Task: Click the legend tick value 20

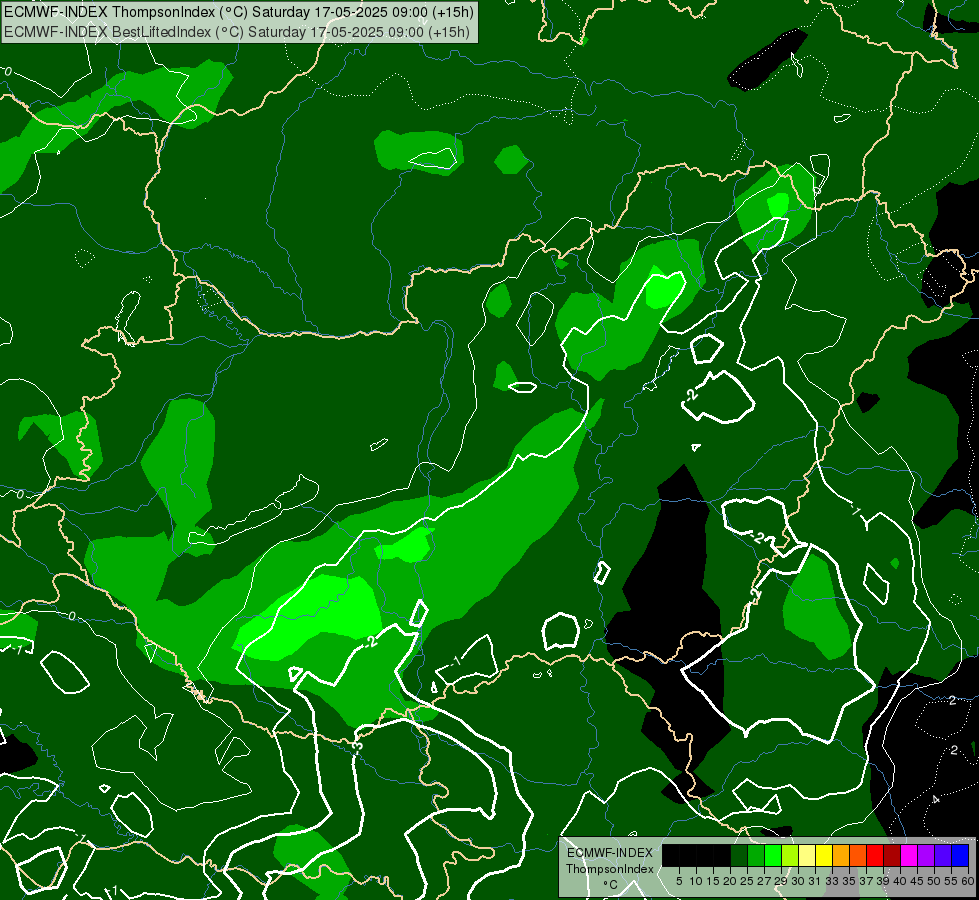Action: pos(730,881)
